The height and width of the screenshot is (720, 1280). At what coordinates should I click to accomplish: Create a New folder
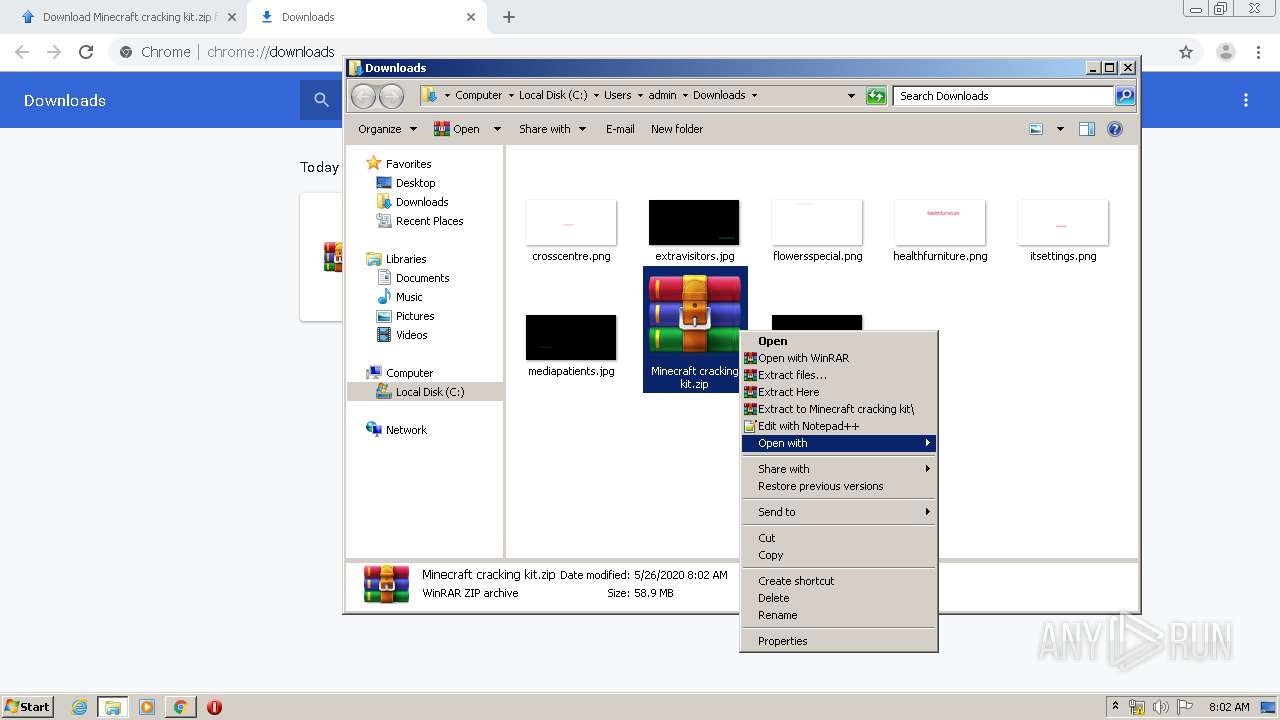tap(677, 129)
